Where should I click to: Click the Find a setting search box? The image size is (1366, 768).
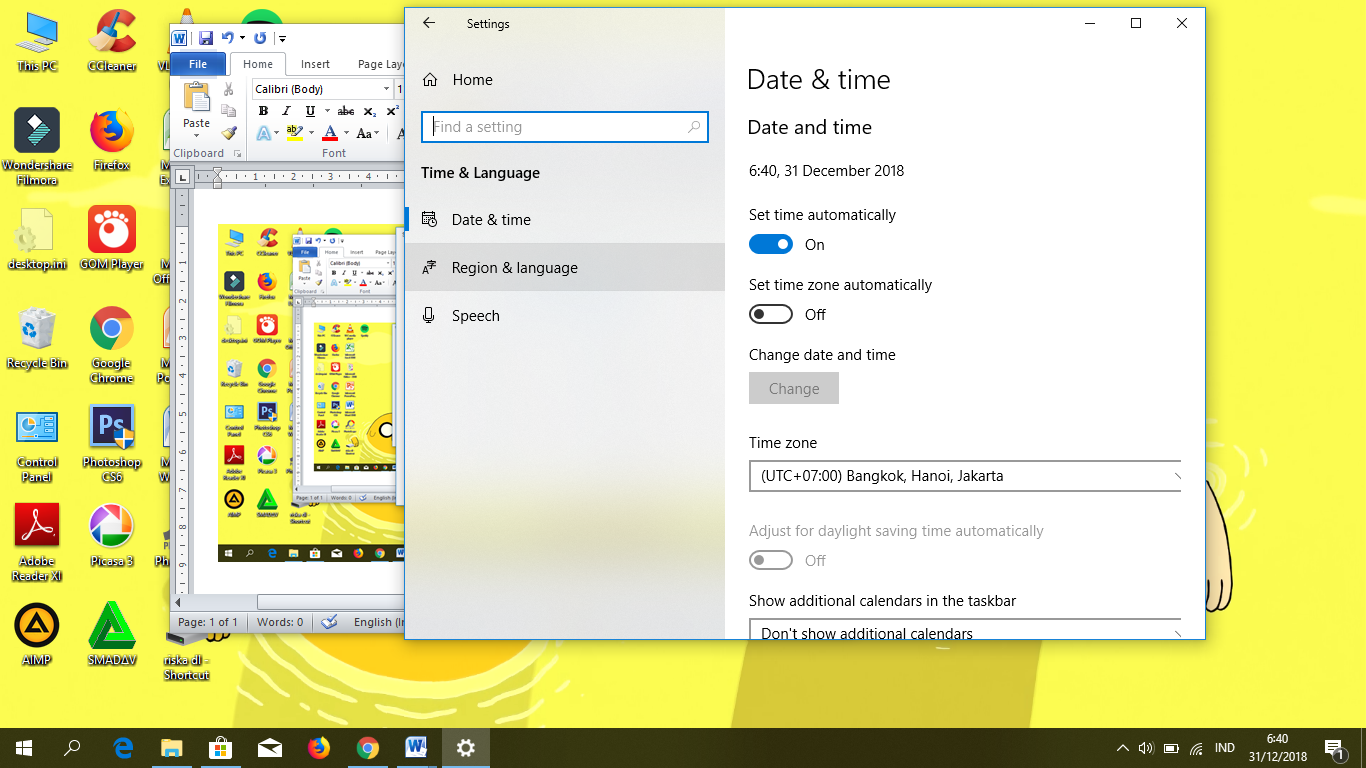click(564, 127)
